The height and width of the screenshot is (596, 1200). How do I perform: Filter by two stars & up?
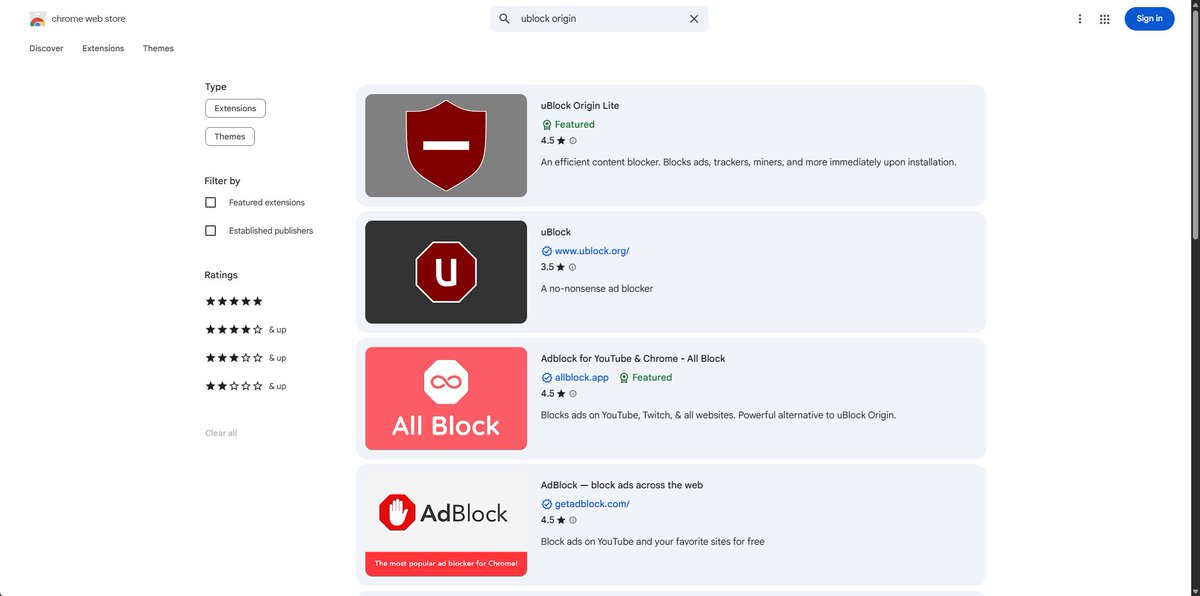click(246, 385)
